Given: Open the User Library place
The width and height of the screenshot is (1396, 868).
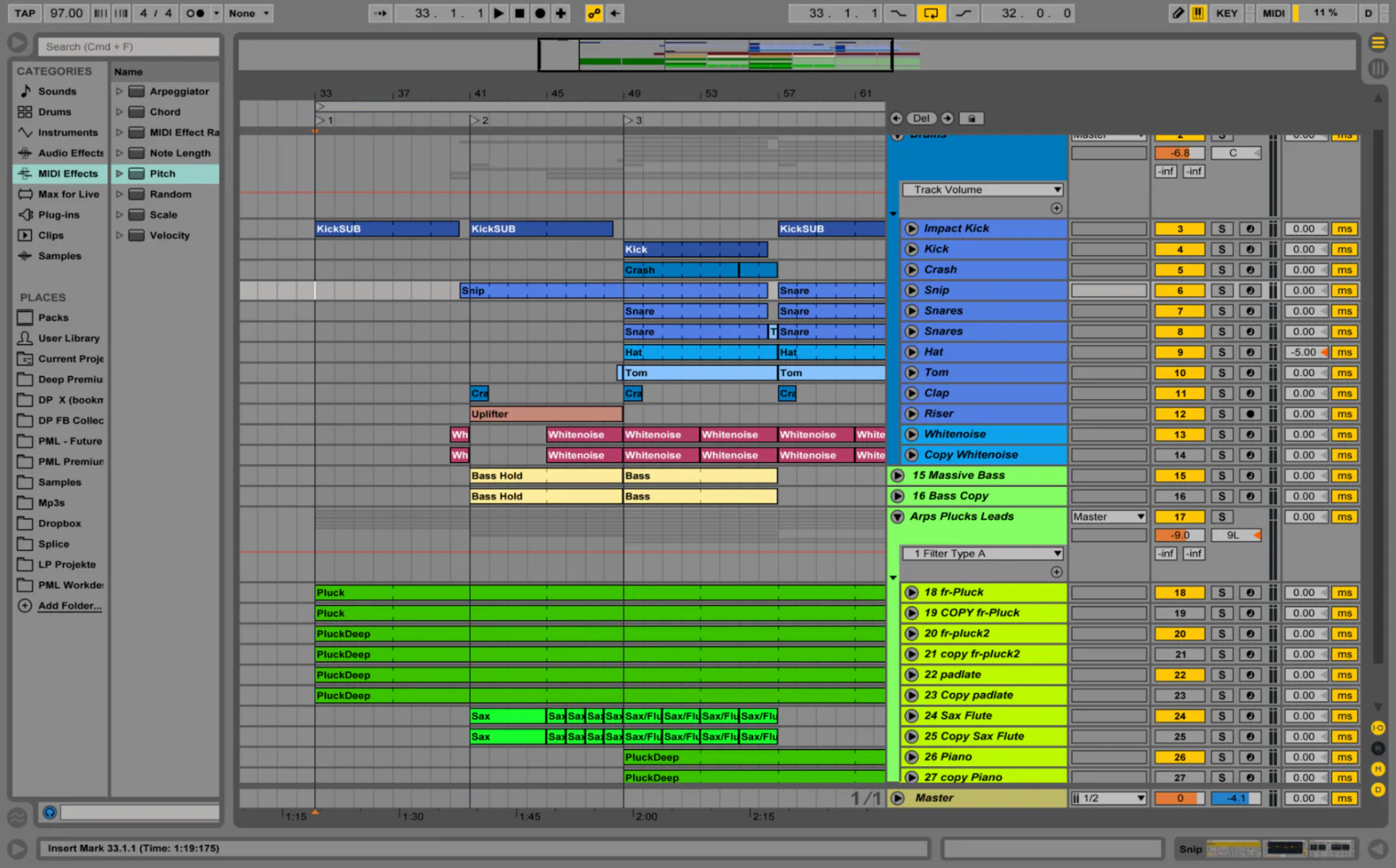Looking at the screenshot, I should [x=69, y=339].
